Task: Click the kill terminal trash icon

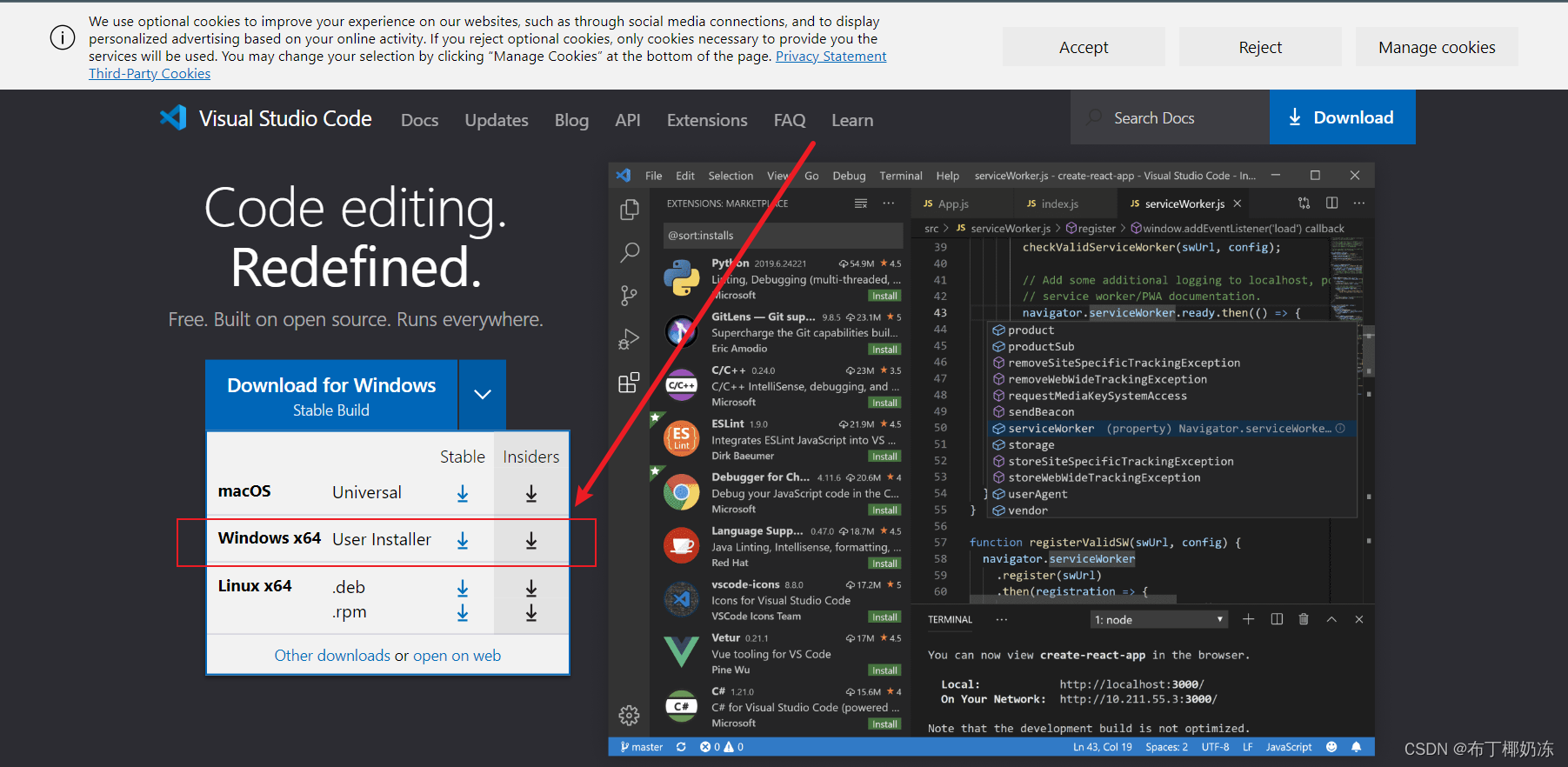Action: coord(1303,619)
